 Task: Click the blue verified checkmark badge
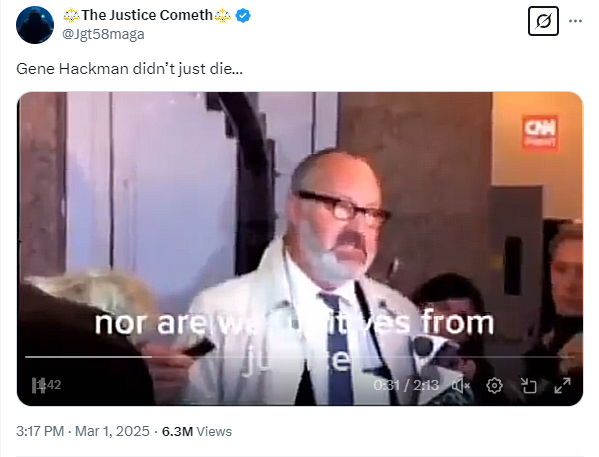243,16
